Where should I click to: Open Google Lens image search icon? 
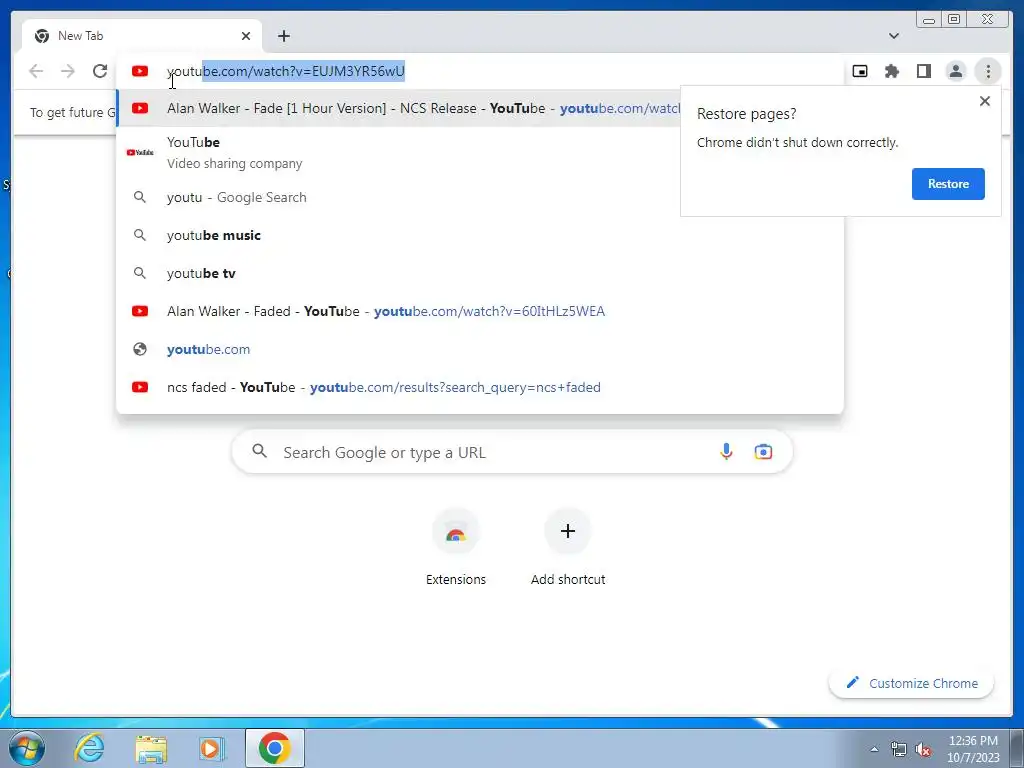click(763, 451)
